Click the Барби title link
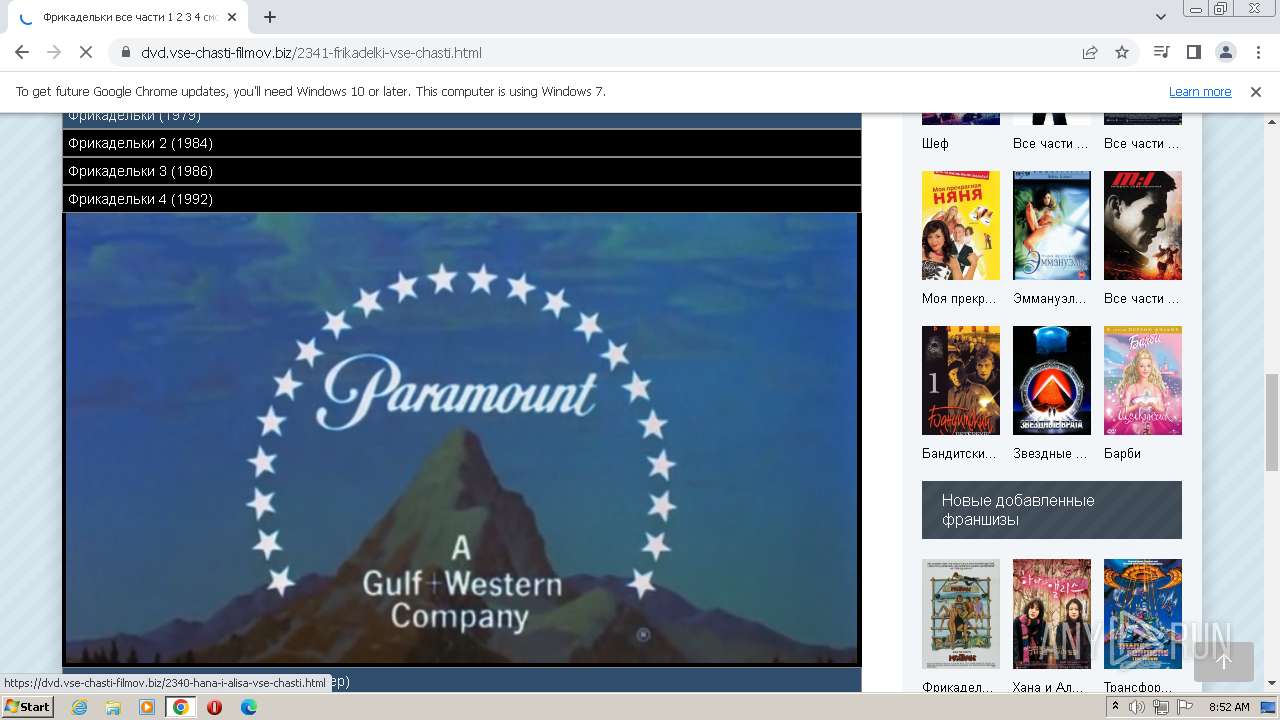The width and height of the screenshot is (1280, 720). (1122, 454)
